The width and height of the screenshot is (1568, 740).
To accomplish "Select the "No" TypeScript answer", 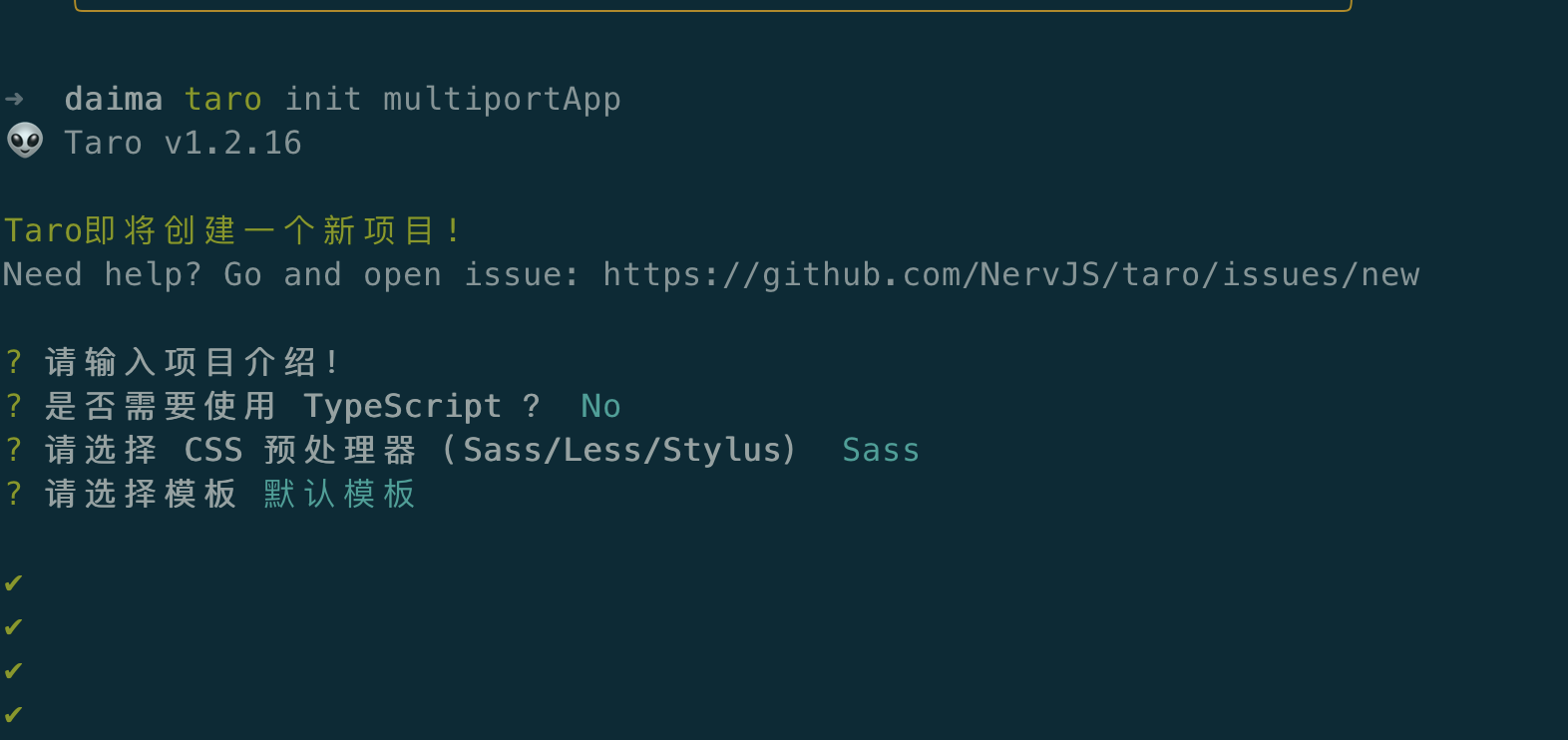I will pos(600,406).
